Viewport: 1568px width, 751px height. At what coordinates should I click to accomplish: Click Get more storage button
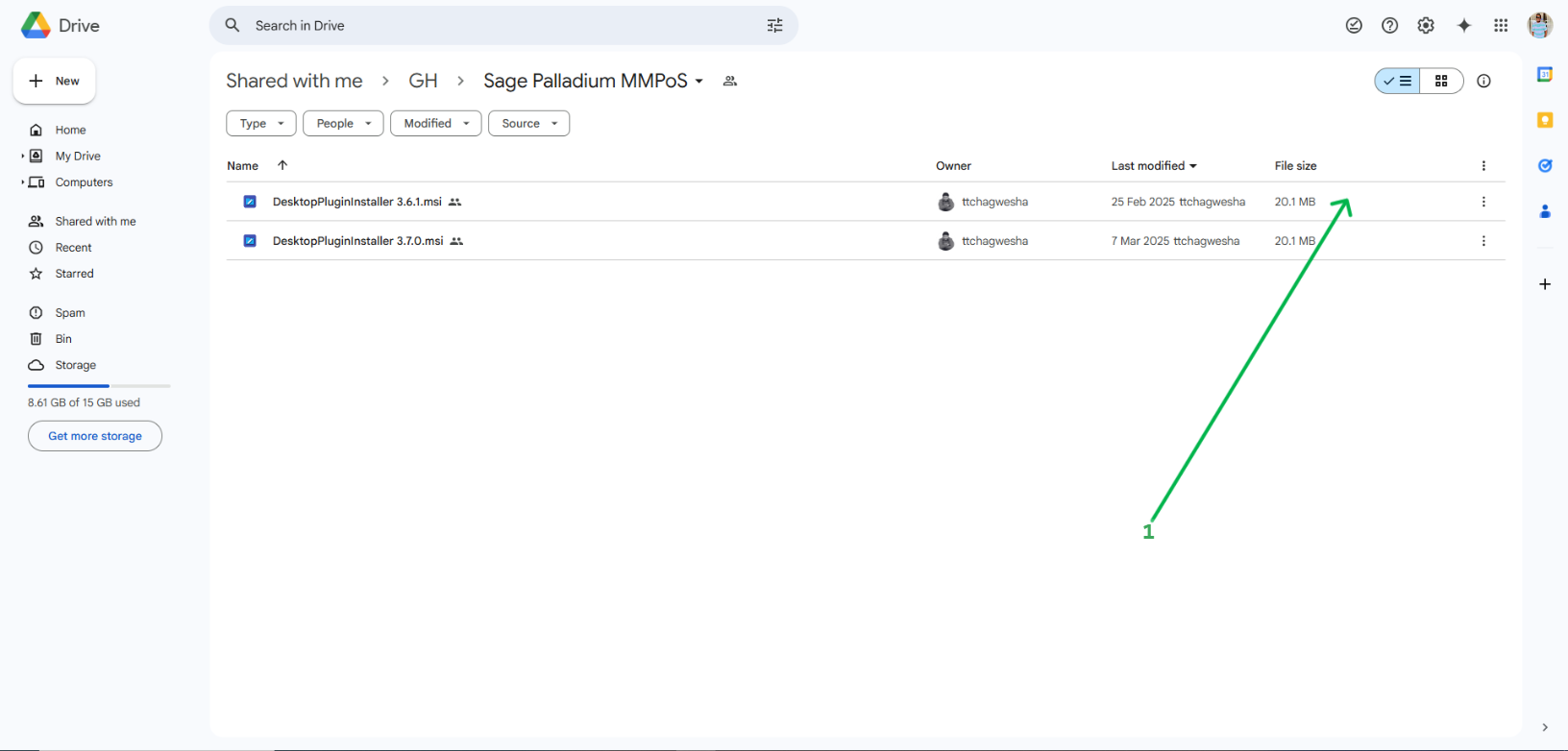95,436
